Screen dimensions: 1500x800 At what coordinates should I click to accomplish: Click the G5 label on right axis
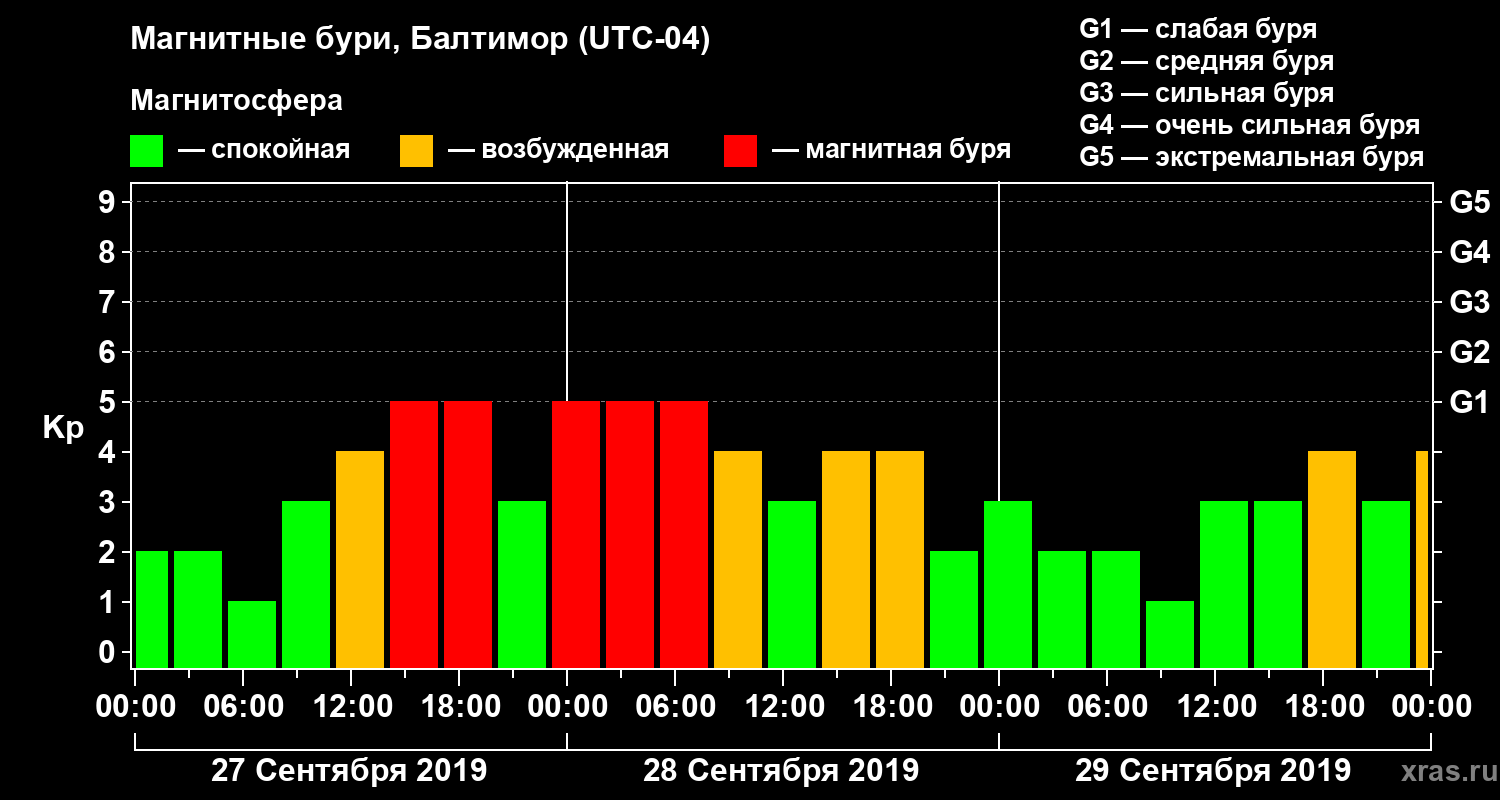[1469, 202]
